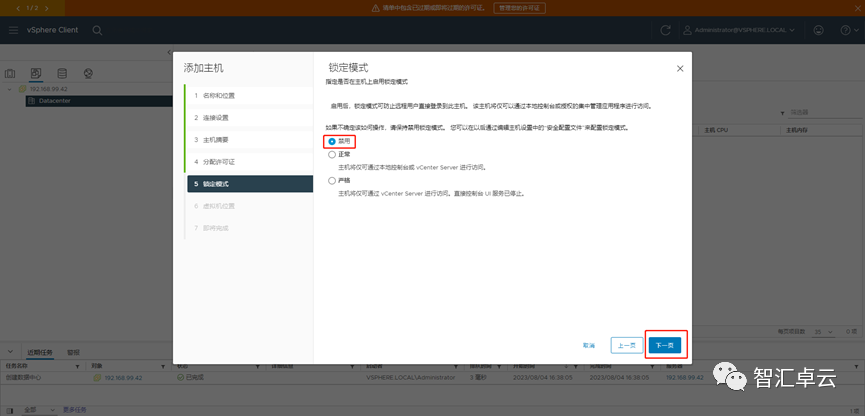The width and height of the screenshot is (865, 416).
Task: Go to next license warning banner
Action: pyautogui.click(x=46, y=8)
